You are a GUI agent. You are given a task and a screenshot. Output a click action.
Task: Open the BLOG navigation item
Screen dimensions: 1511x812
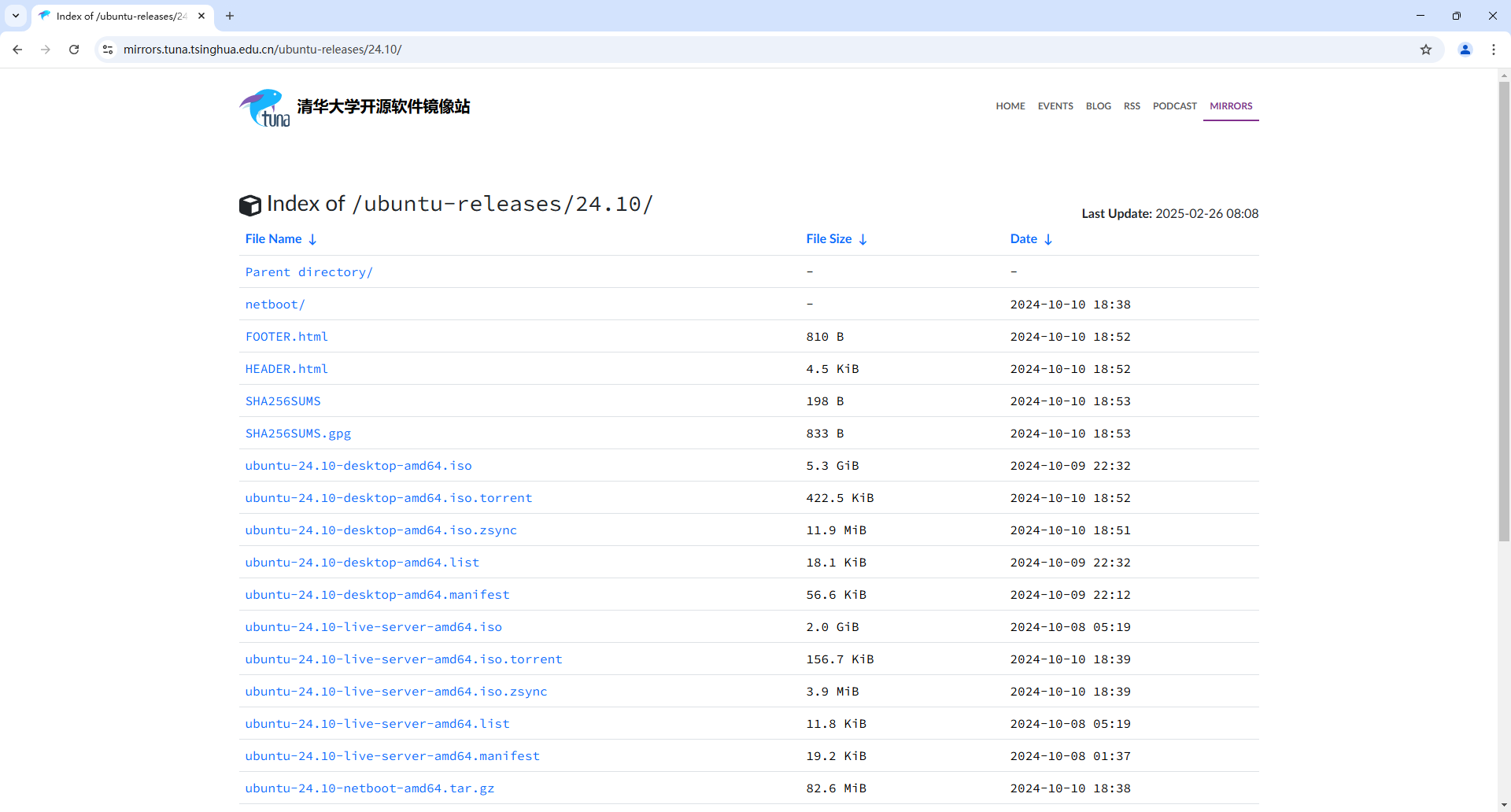click(x=1099, y=106)
